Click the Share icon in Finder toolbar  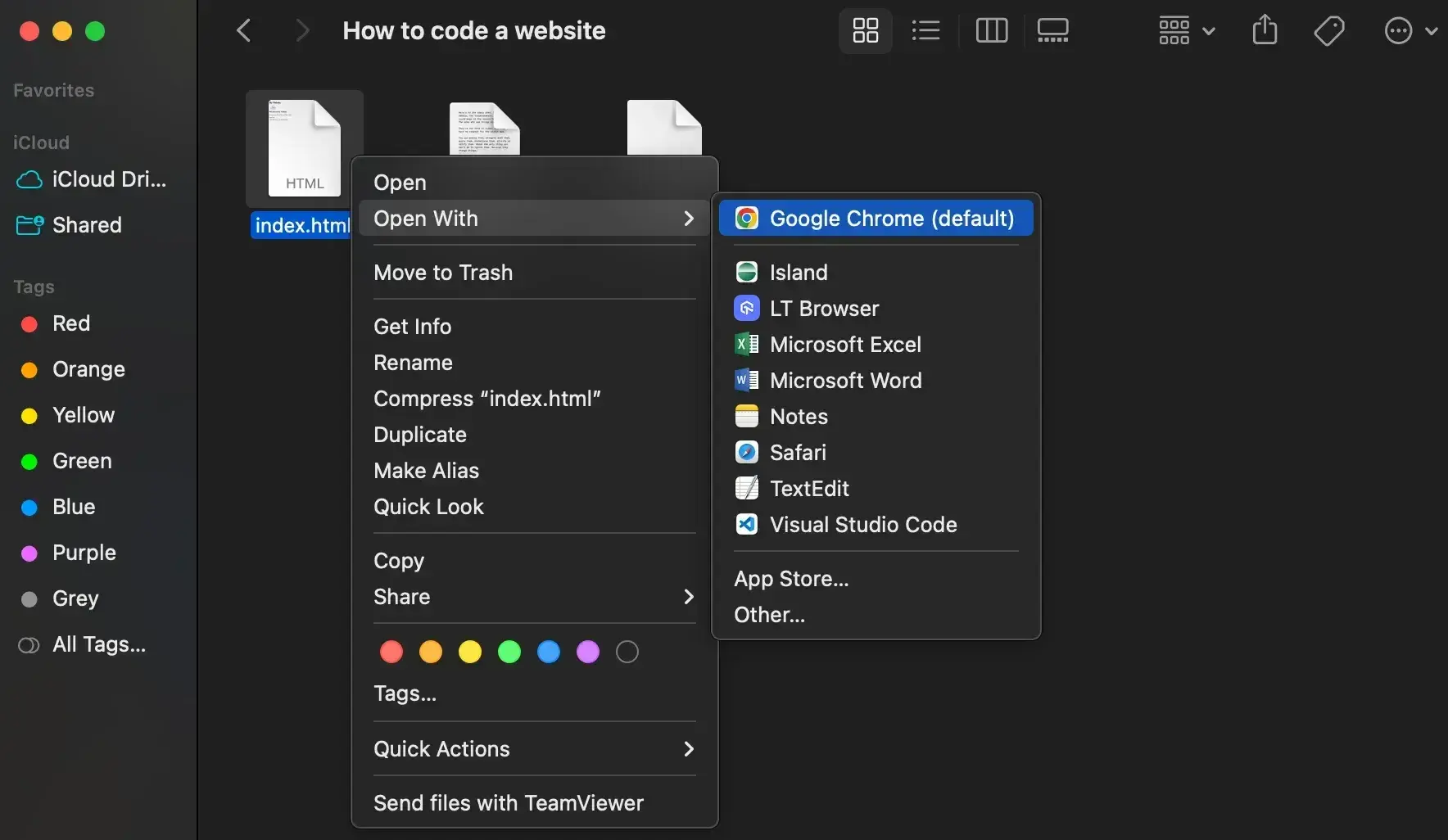point(1265,31)
